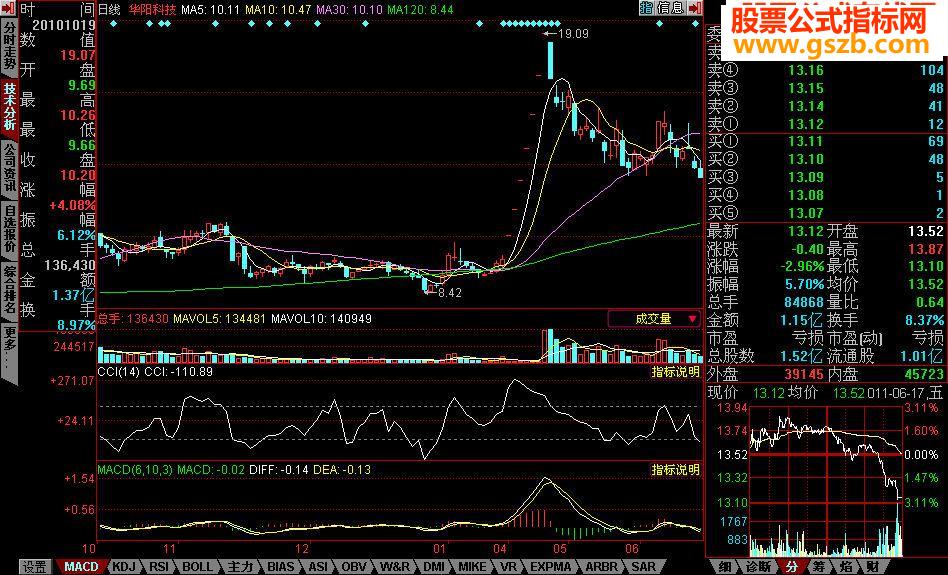Image resolution: width=948 pixels, height=575 pixels.
Task: Select the 焰 tab under the quote panel
Action: click(x=846, y=567)
